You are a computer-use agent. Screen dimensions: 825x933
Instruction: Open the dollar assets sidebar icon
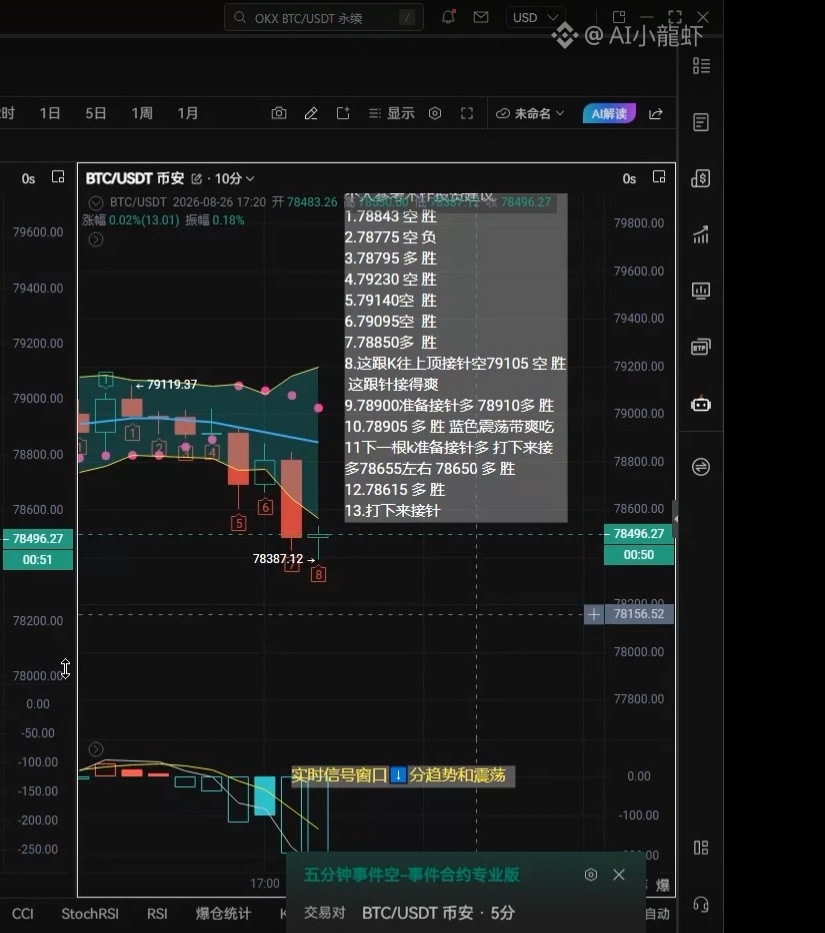tap(701, 178)
